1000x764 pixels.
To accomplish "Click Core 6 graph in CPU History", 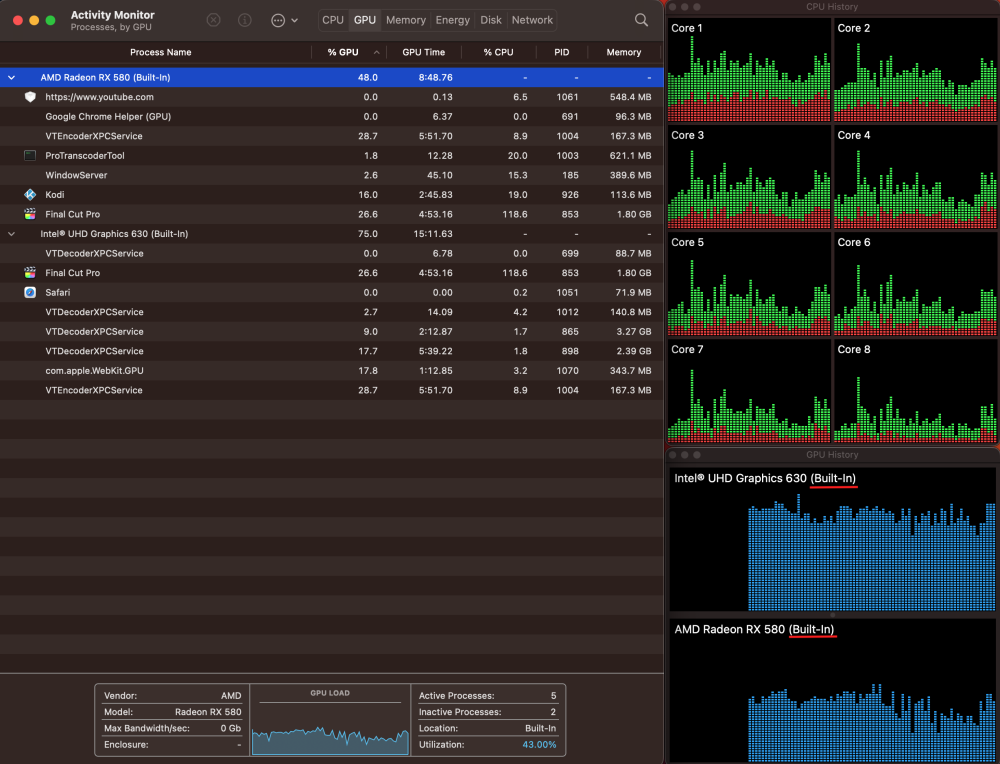I will tap(915, 284).
